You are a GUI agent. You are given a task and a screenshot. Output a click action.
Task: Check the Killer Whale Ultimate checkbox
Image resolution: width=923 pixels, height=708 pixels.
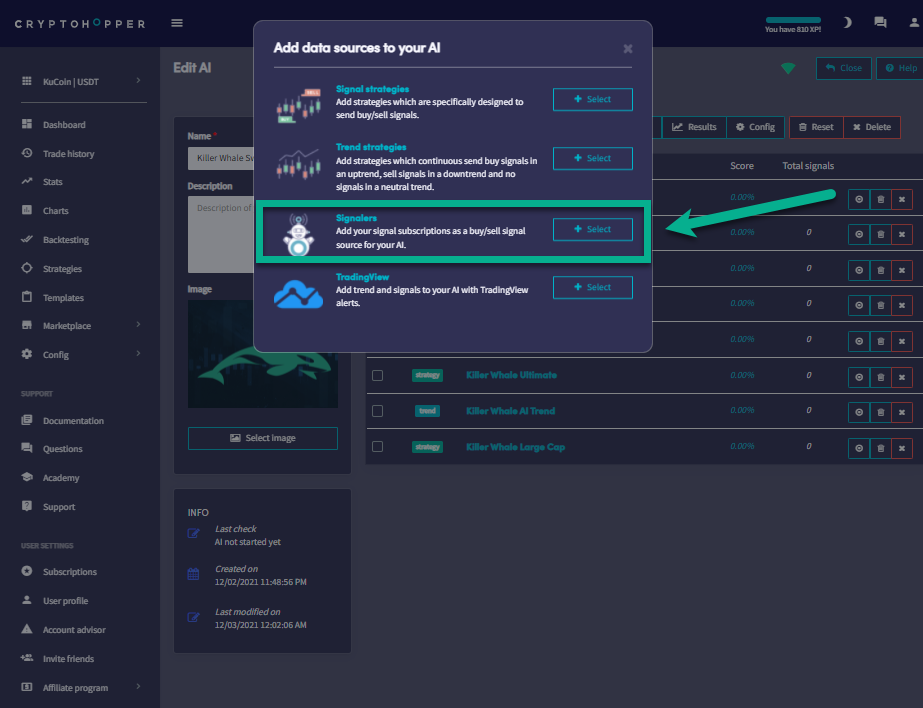click(x=377, y=376)
